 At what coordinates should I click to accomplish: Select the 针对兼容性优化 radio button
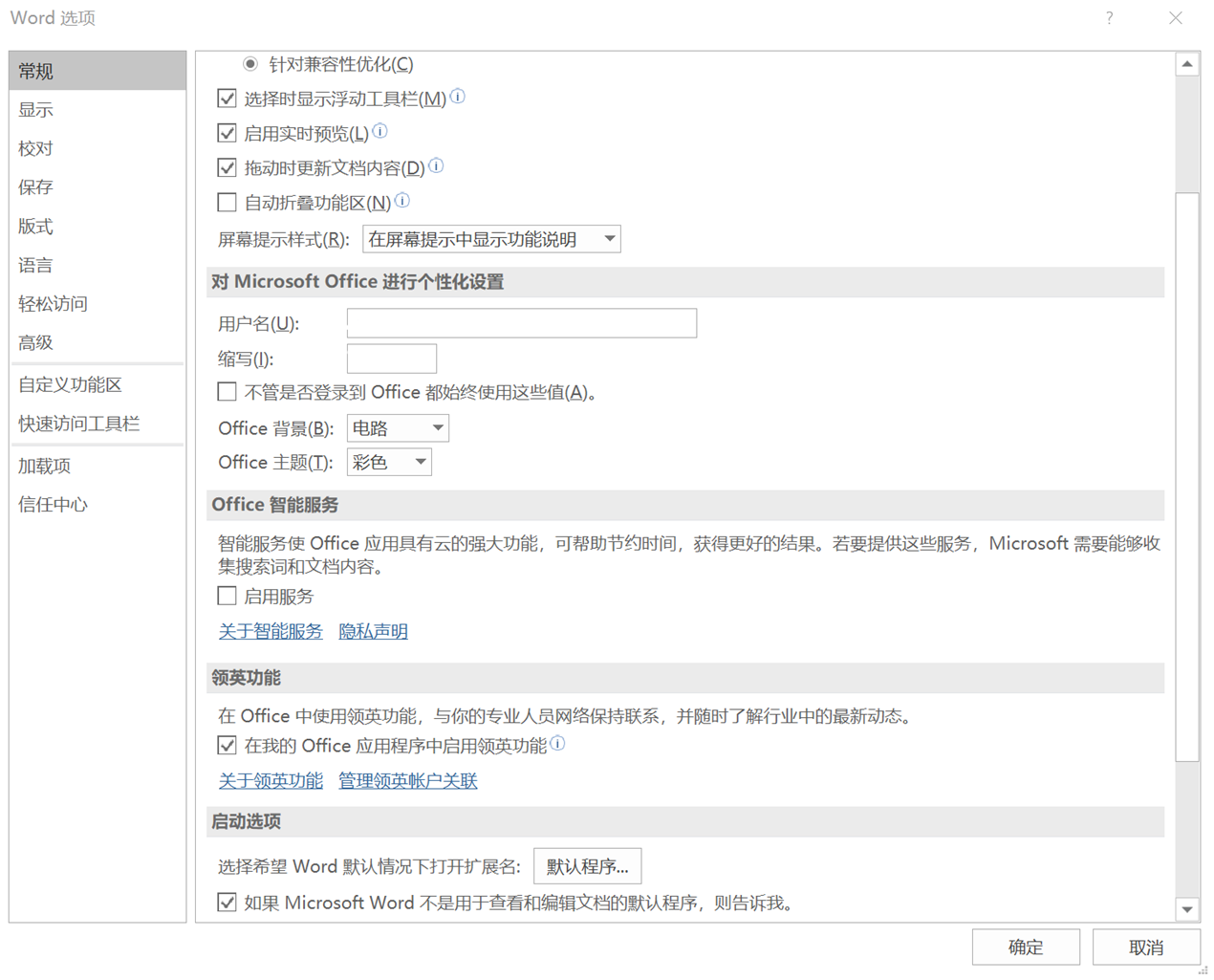[x=250, y=63]
